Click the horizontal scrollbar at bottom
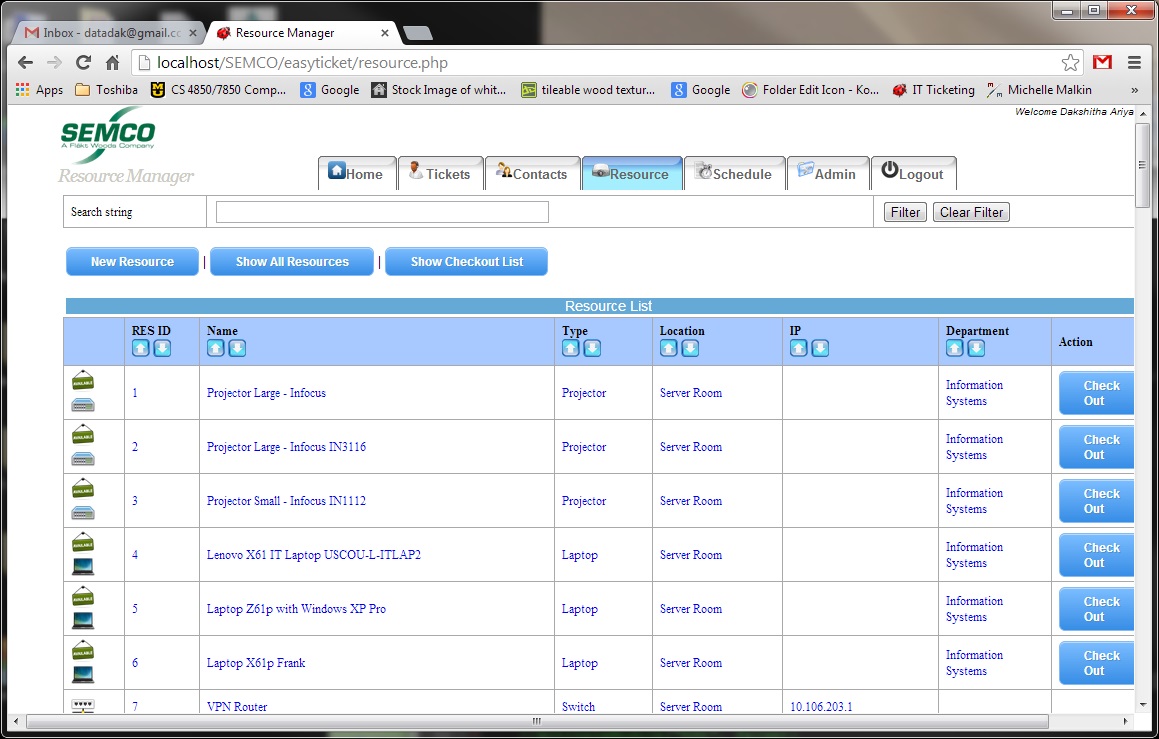The image size is (1159, 739). point(536,721)
